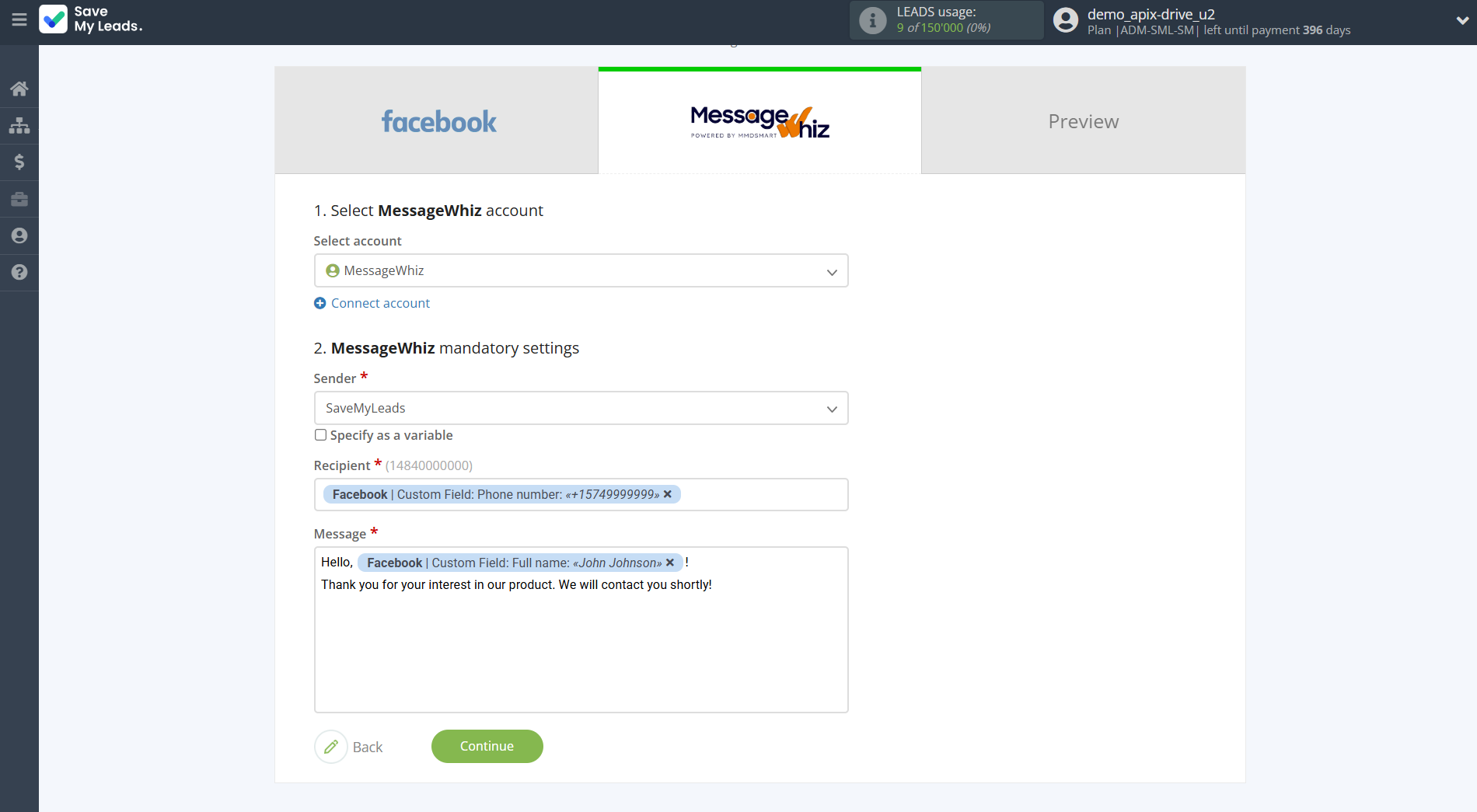
Task: Open billing via the dollar sidebar icon
Action: pos(19,162)
